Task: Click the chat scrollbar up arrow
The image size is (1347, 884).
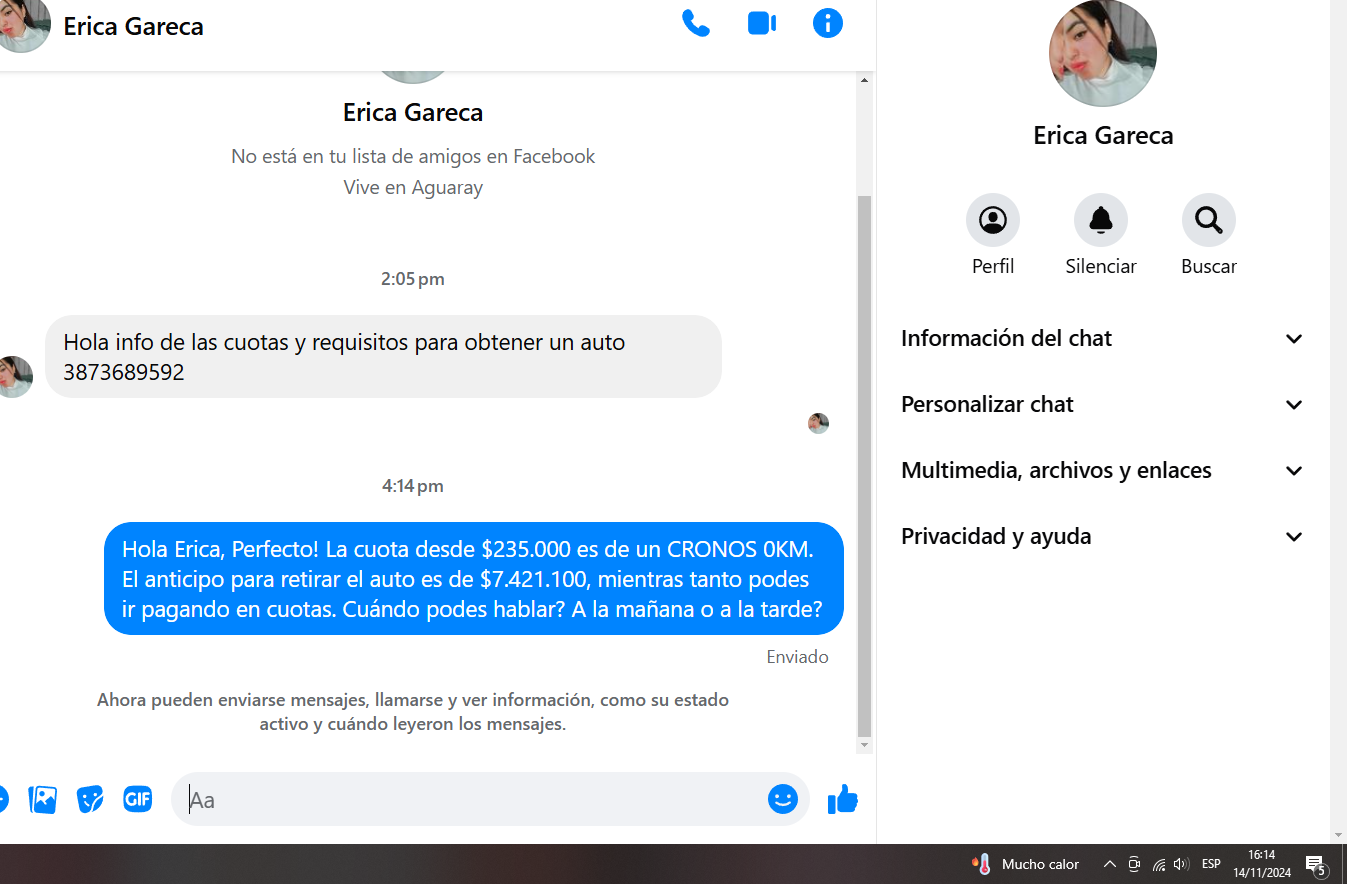Action: pos(865,80)
